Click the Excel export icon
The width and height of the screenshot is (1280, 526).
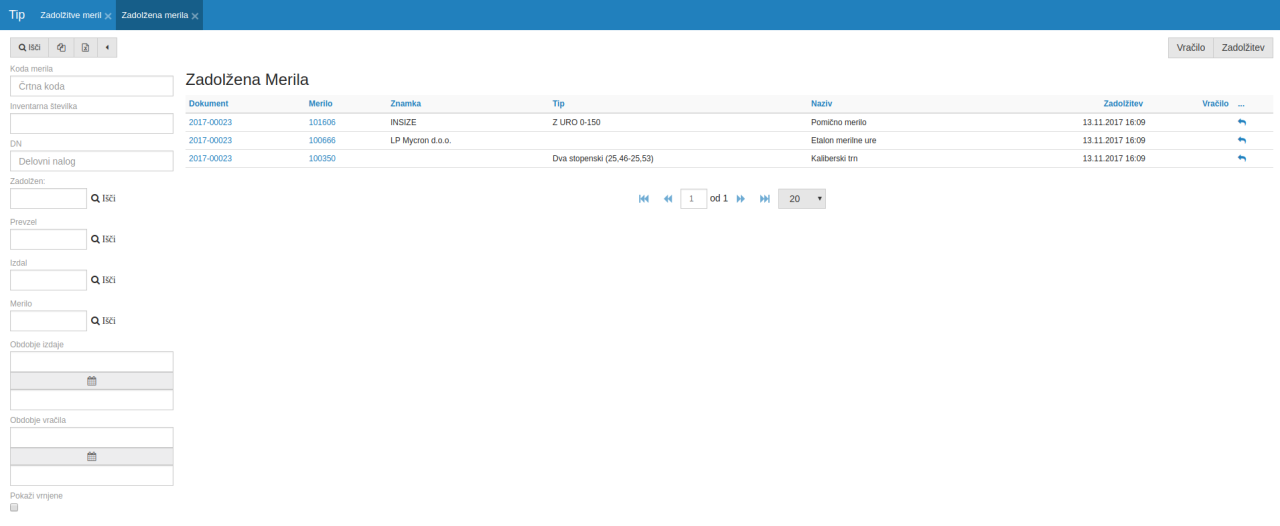coord(85,47)
